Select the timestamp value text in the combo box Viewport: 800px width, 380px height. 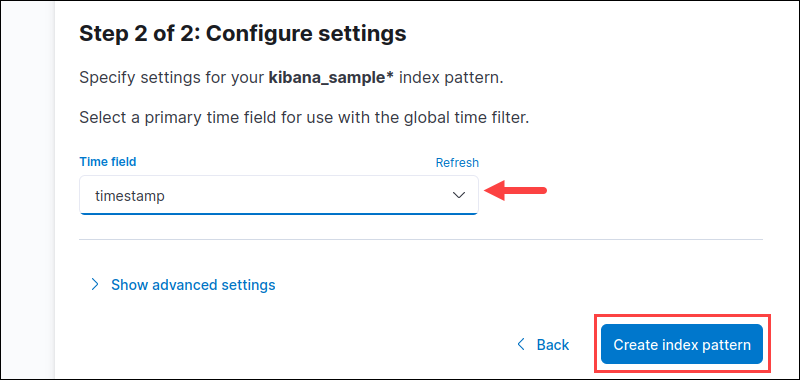[x=130, y=196]
